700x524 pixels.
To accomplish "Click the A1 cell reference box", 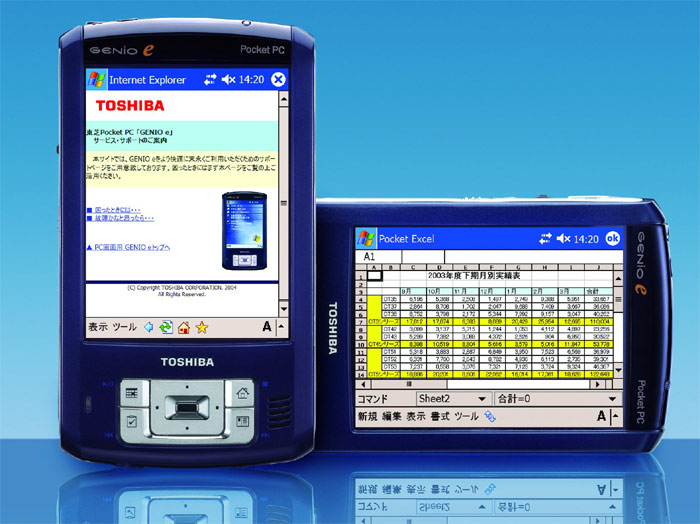I will (379, 257).
